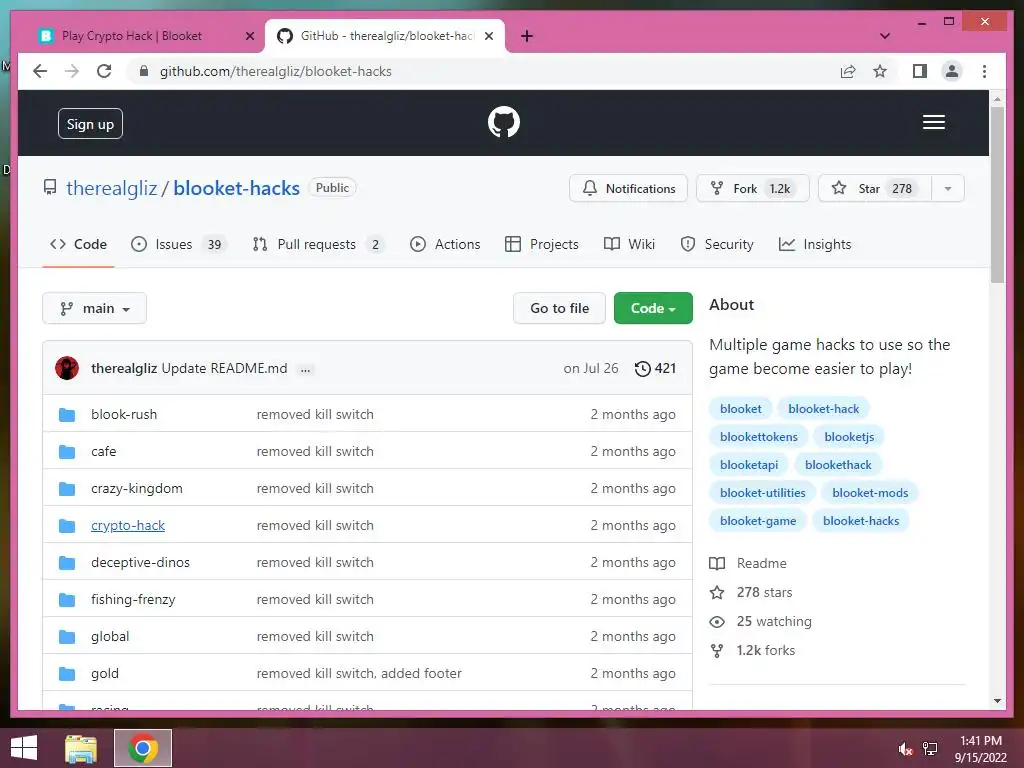
Task: Click therealgliz avatar in commit row
Action: tap(67, 368)
